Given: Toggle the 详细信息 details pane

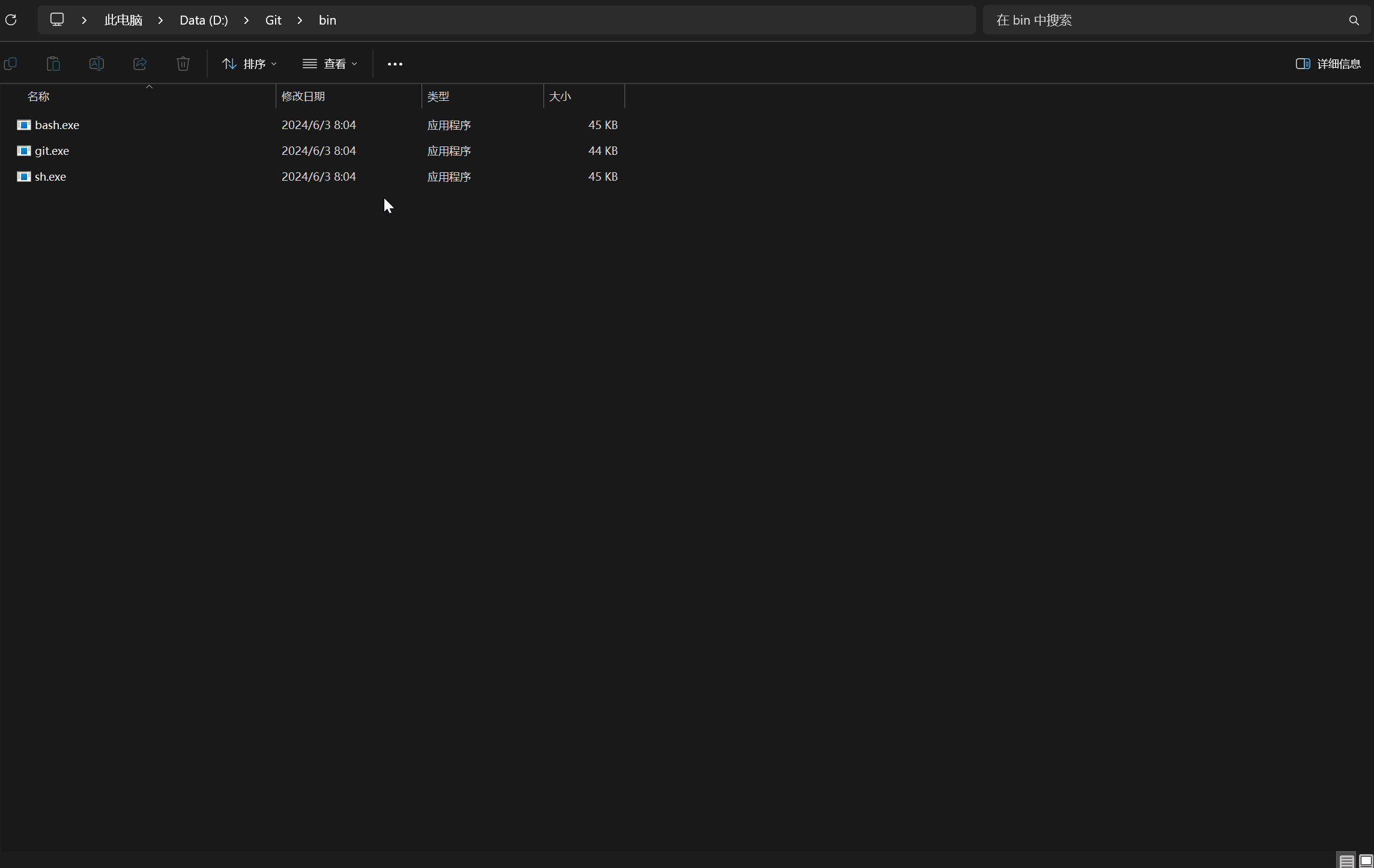Looking at the screenshot, I should (x=1328, y=64).
